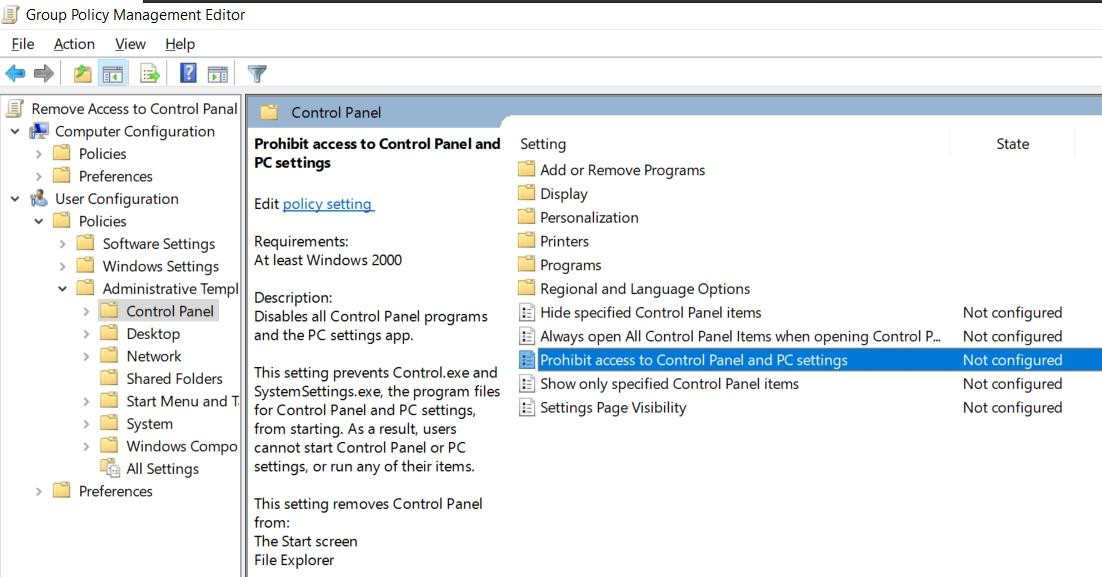Click the All Settings icon in the tree
The width and height of the screenshot is (1102, 577).
point(110,468)
